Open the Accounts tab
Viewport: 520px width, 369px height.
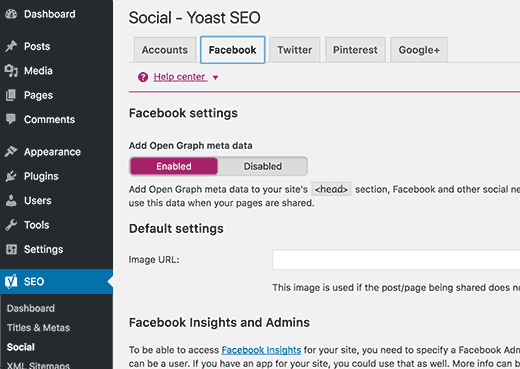pyautogui.click(x=165, y=50)
